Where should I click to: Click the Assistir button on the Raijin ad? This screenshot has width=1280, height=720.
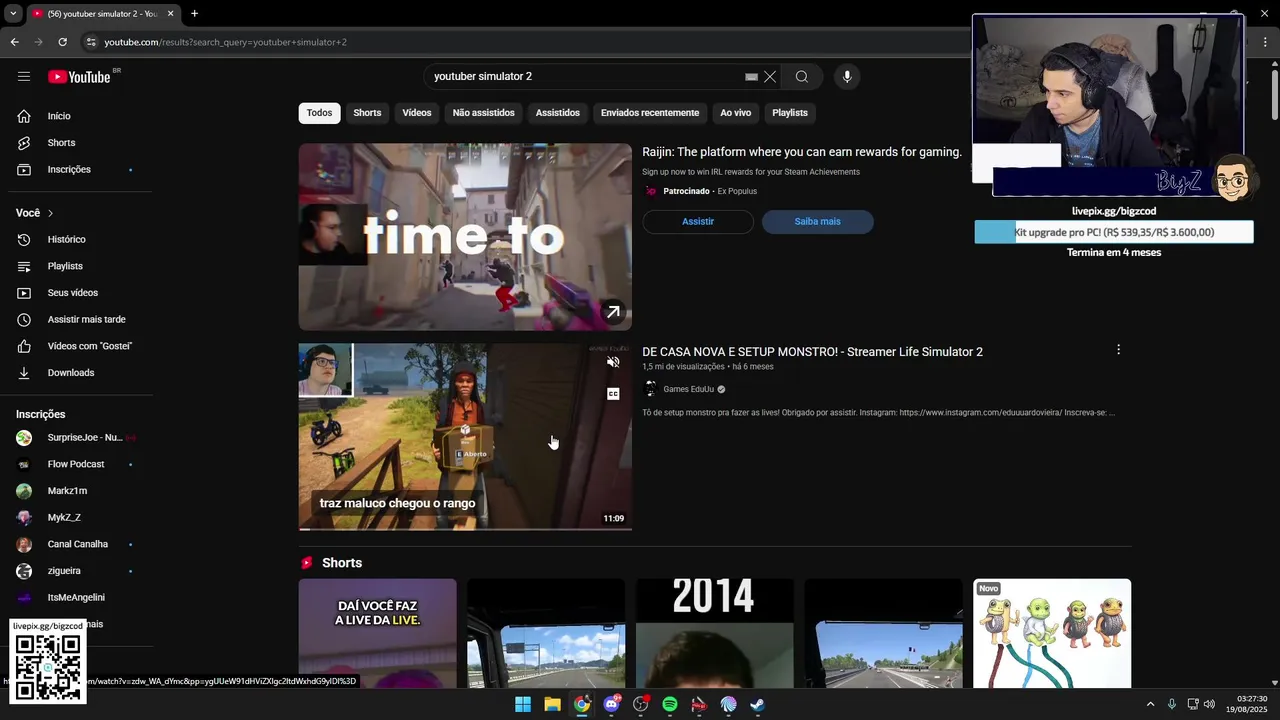pyautogui.click(x=698, y=222)
